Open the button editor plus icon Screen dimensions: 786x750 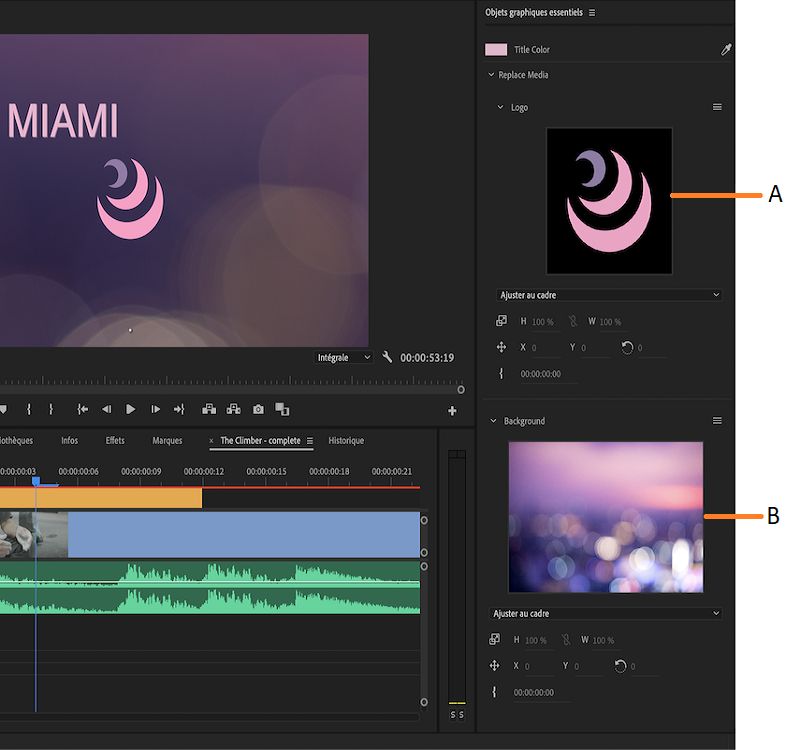452,411
